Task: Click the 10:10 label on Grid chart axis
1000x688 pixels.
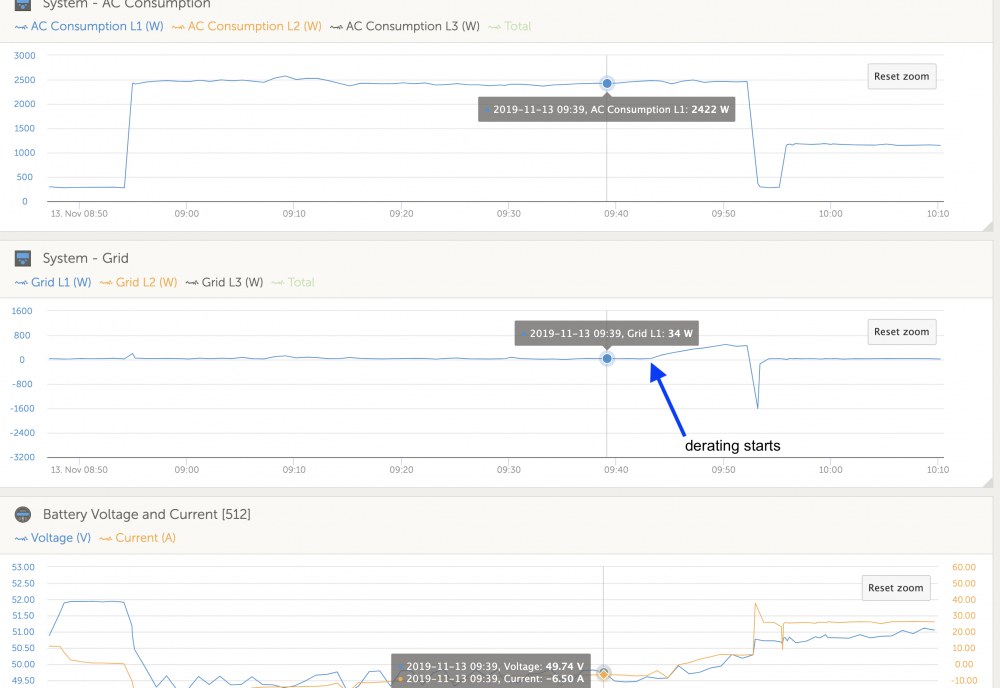Action: point(938,470)
